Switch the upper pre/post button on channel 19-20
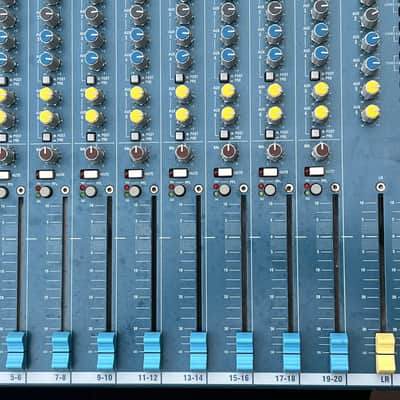 [315, 75]
